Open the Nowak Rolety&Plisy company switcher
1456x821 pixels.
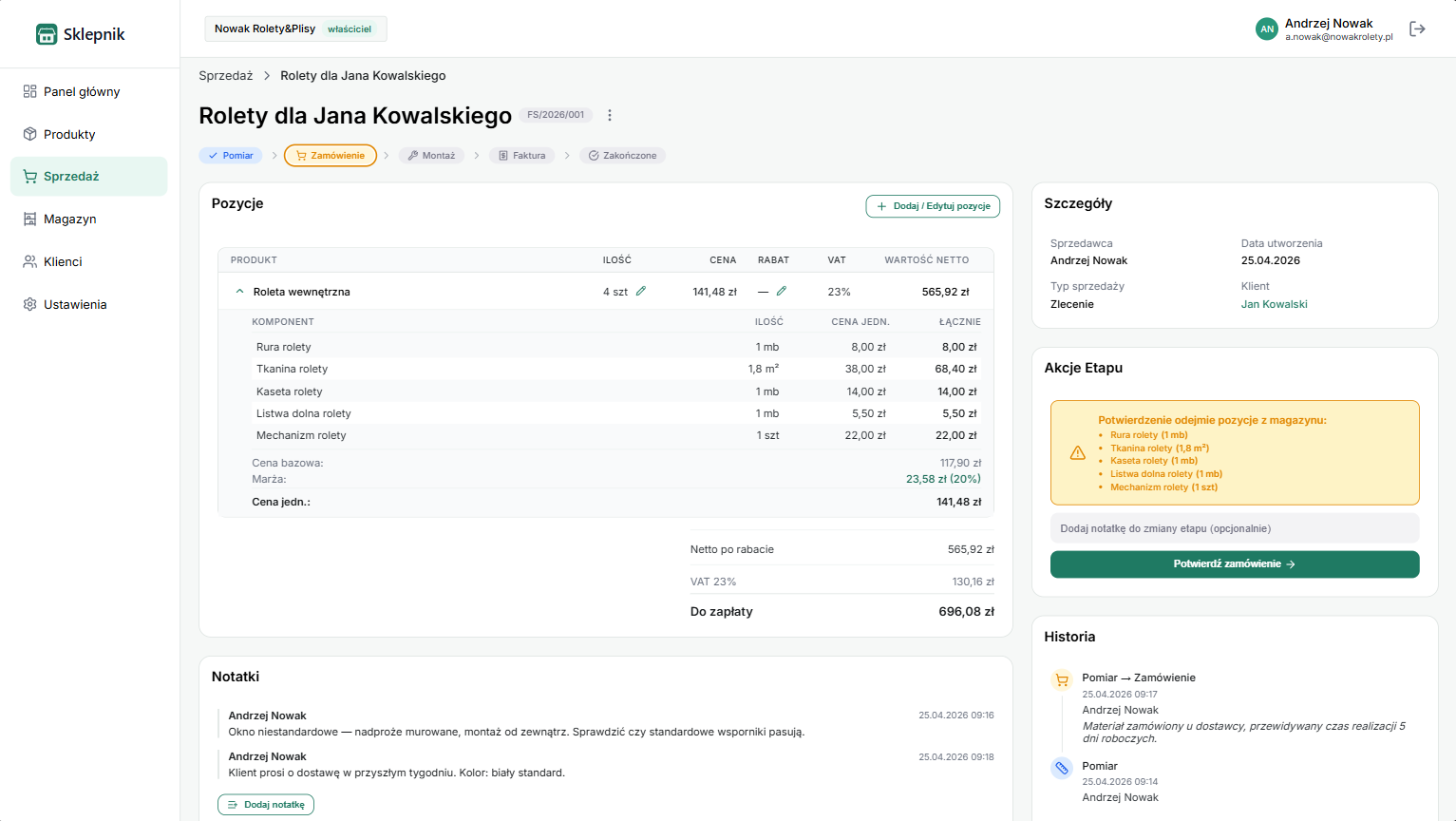click(x=295, y=29)
